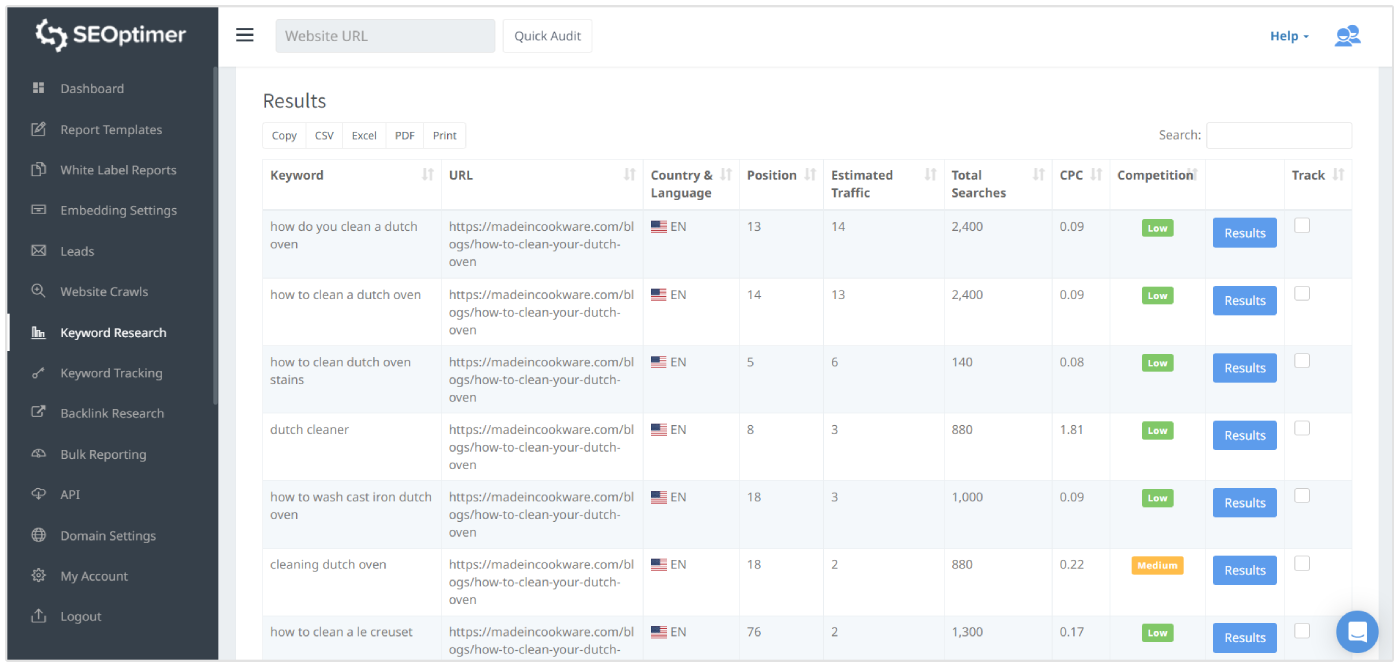Click inside the Search field

pyautogui.click(x=1279, y=134)
